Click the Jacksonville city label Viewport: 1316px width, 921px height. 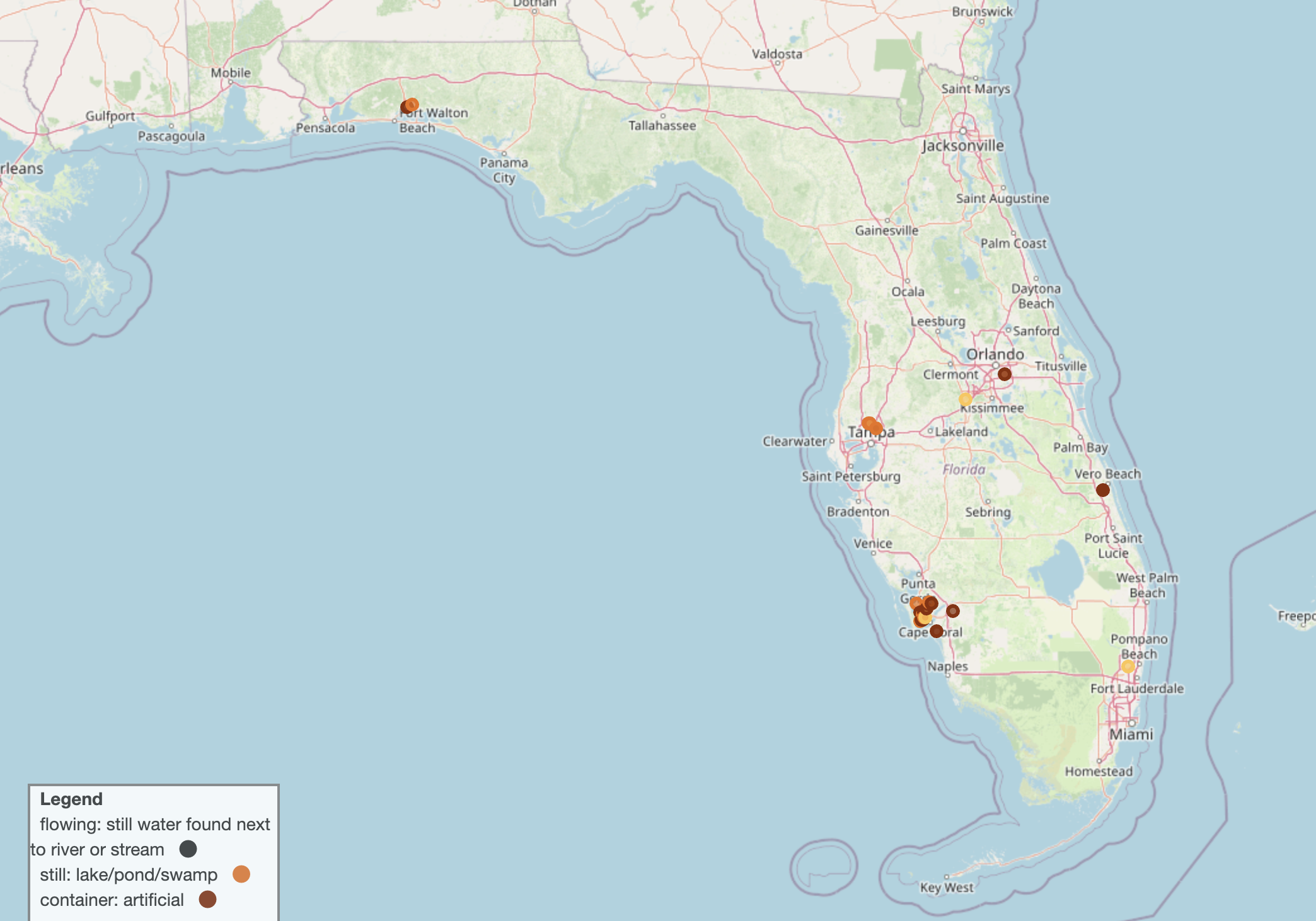(962, 146)
